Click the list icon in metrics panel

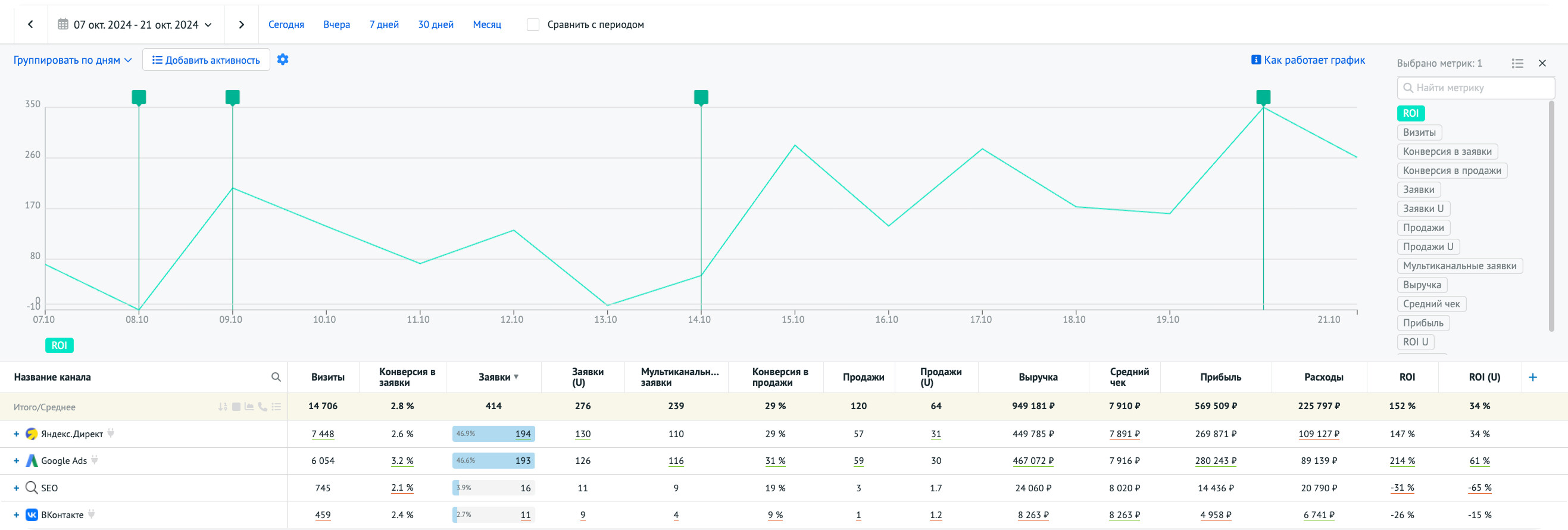1517,63
